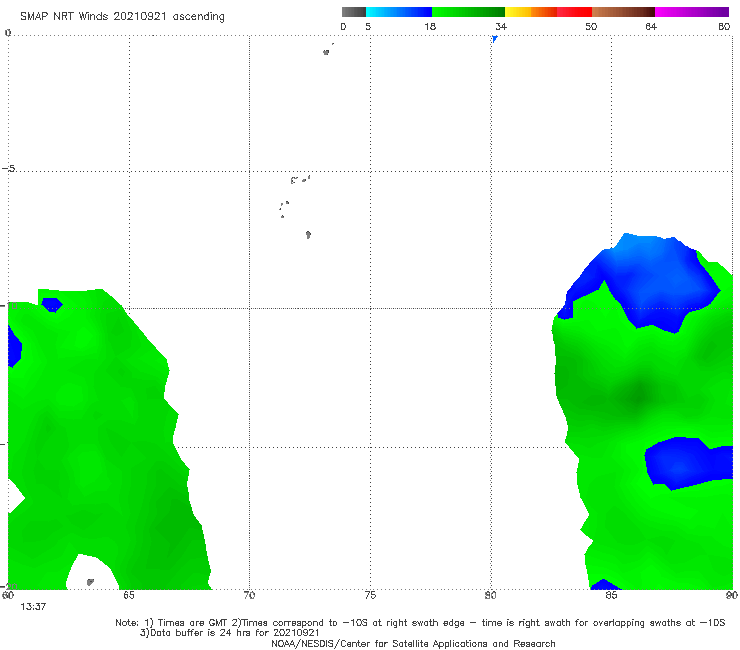
Task: Click the magenta-purple segment of the color scale
Action: pos(692,12)
